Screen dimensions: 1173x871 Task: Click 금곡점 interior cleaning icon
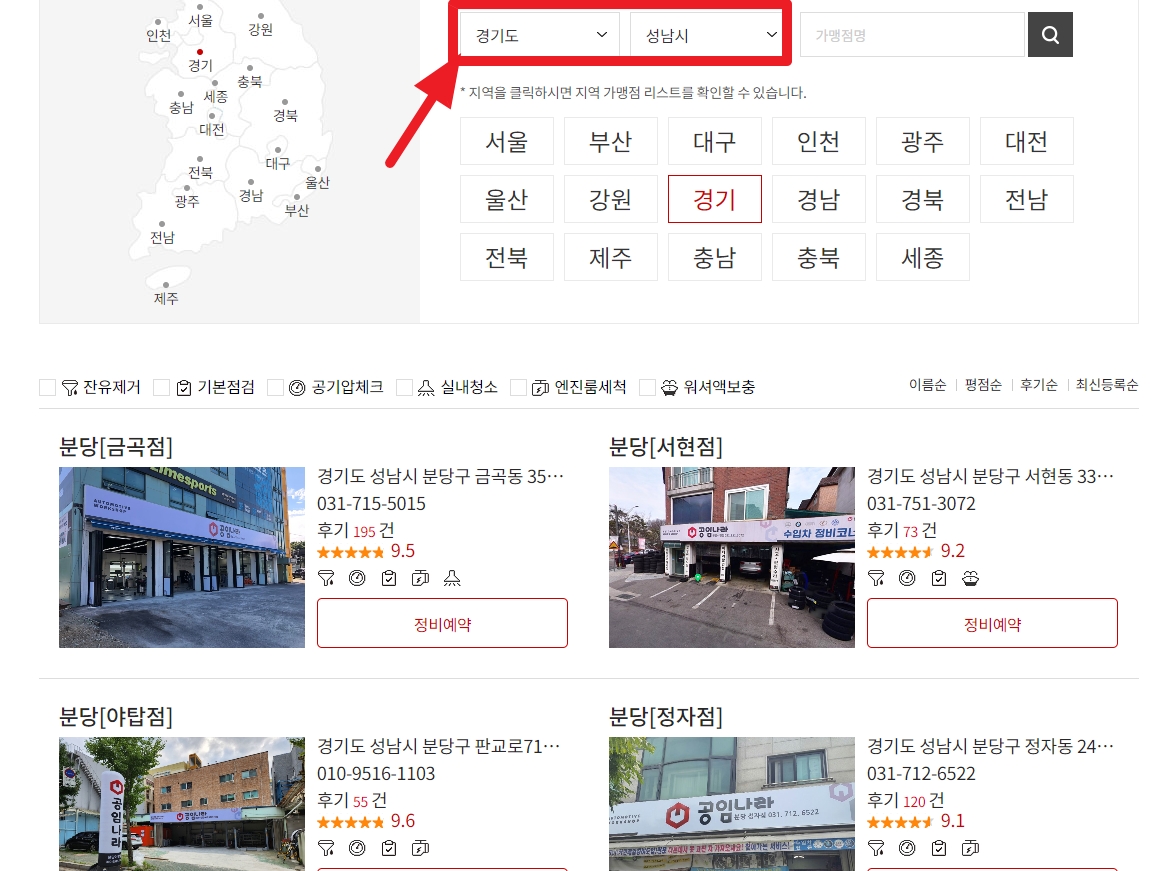(452, 578)
